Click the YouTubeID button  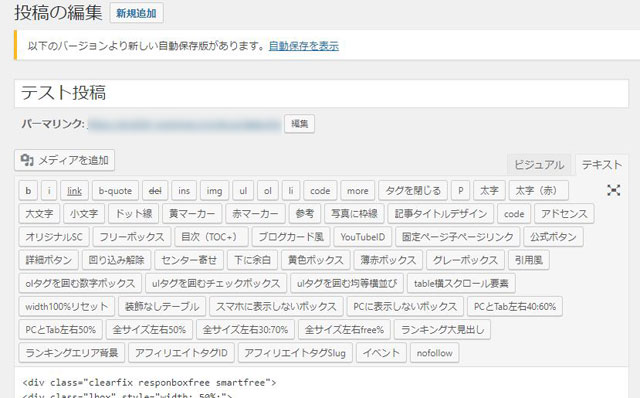[363, 237]
